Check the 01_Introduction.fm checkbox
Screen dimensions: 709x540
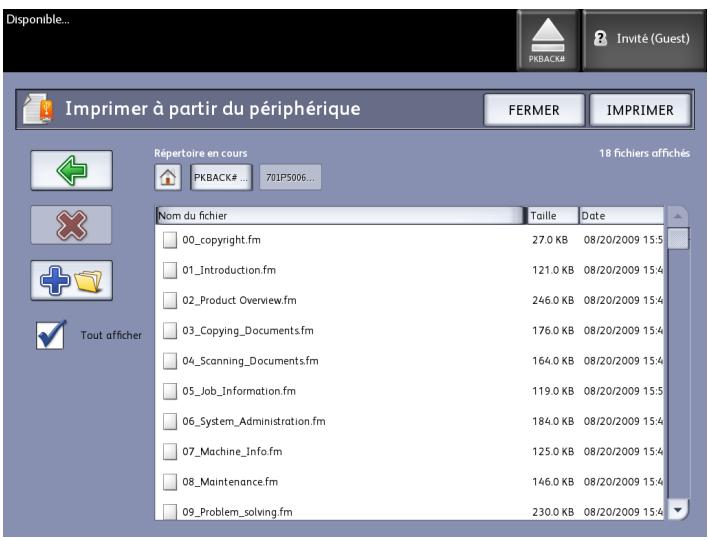tap(170, 270)
